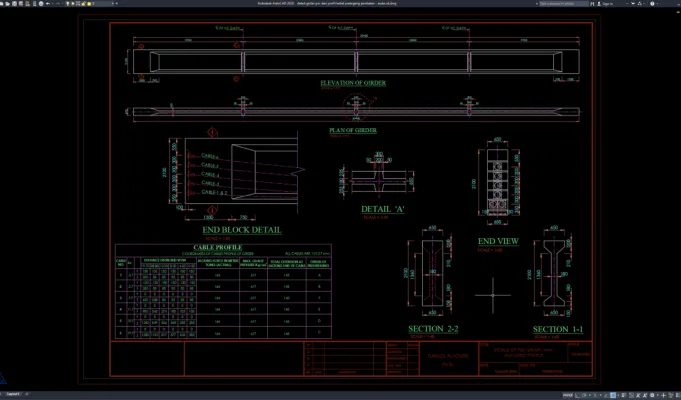Select the 'SECTION 2-2' title text
This screenshot has height=400, width=681.
click(x=433, y=329)
